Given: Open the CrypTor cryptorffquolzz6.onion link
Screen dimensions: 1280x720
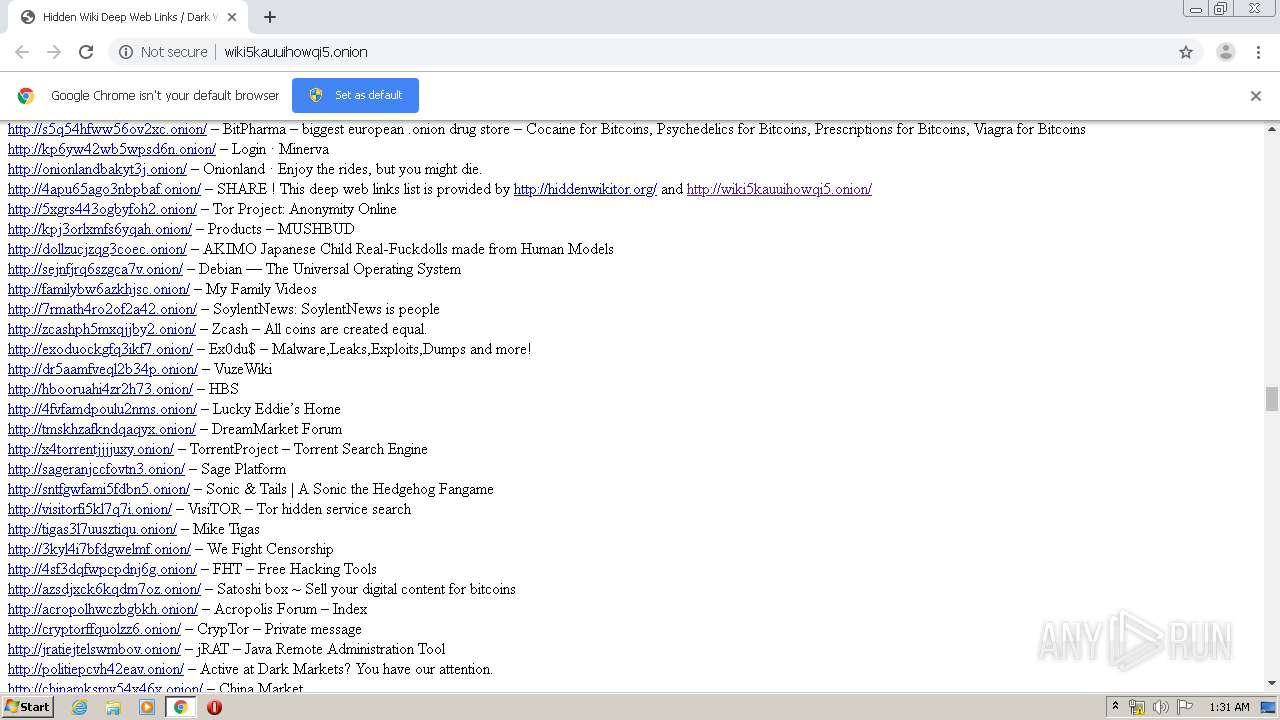Looking at the screenshot, I should click(x=94, y=629).
